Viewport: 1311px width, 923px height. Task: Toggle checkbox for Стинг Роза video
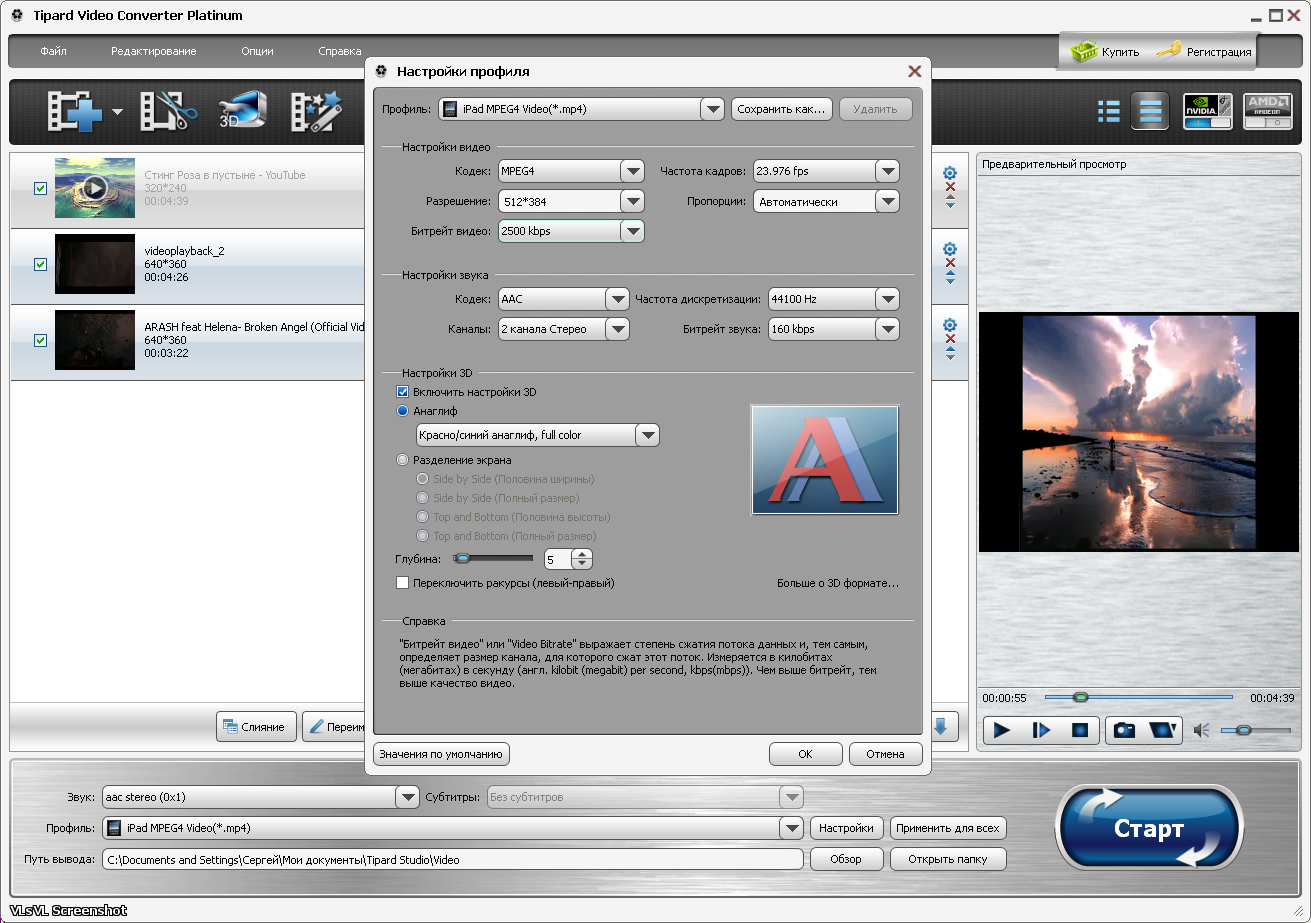[41, 188]
